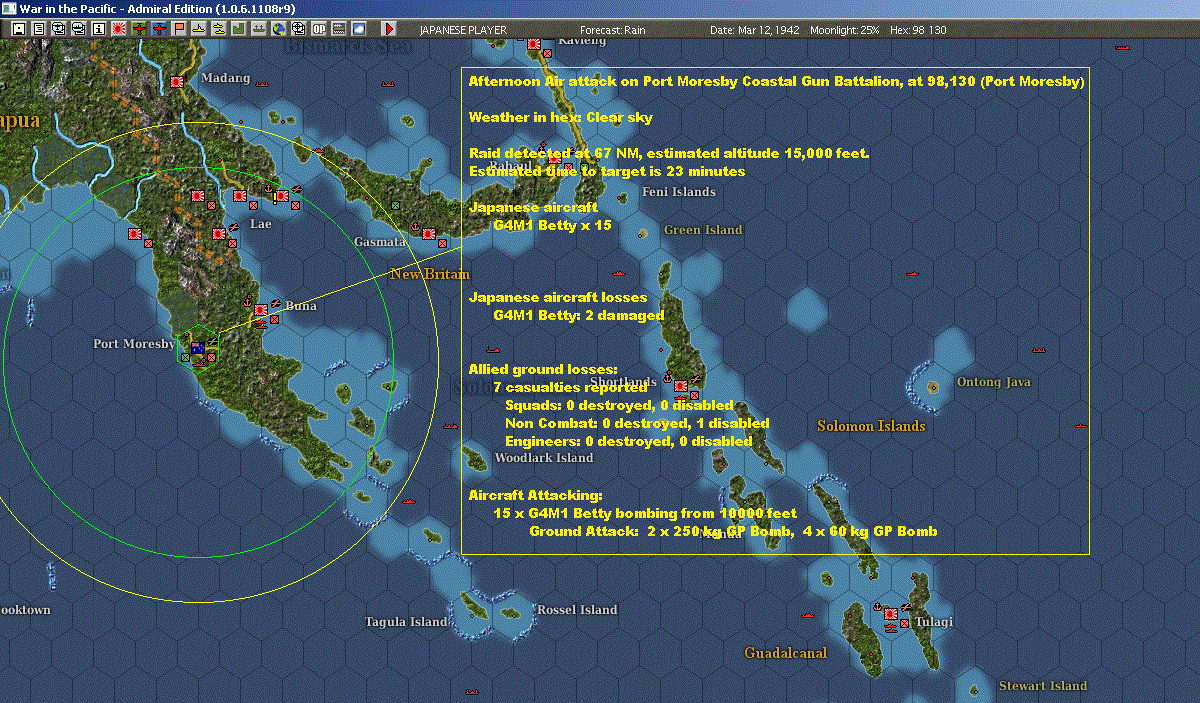Click the Ontong Java label
This screenshot has height=703, width=1200.
994,382
